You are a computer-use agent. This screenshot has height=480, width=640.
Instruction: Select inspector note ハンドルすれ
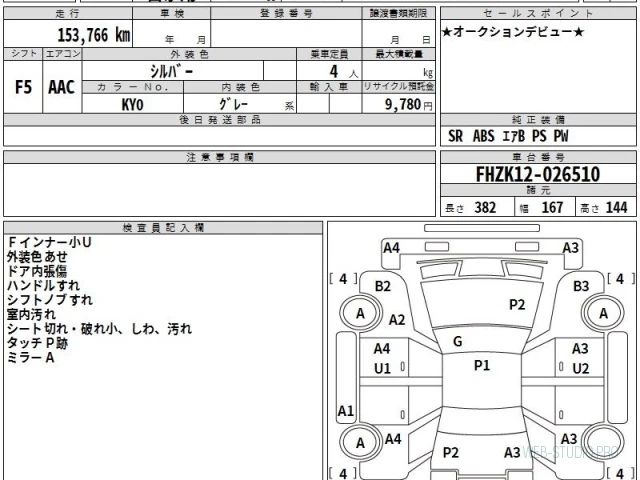[43, 286]
